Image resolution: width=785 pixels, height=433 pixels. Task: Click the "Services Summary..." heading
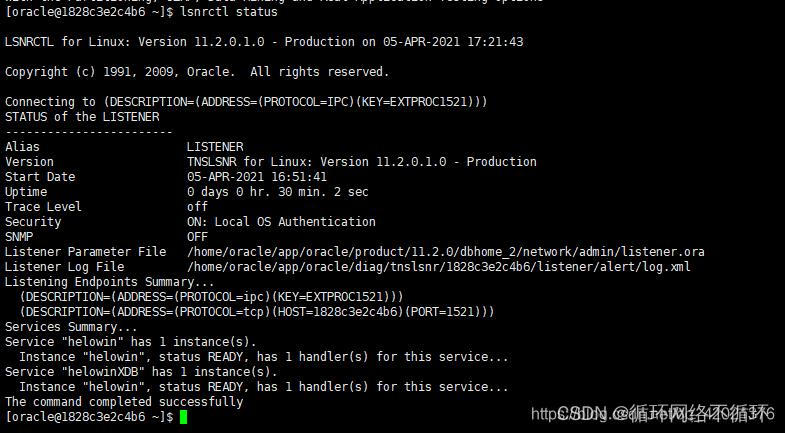(x=71, y=327)
